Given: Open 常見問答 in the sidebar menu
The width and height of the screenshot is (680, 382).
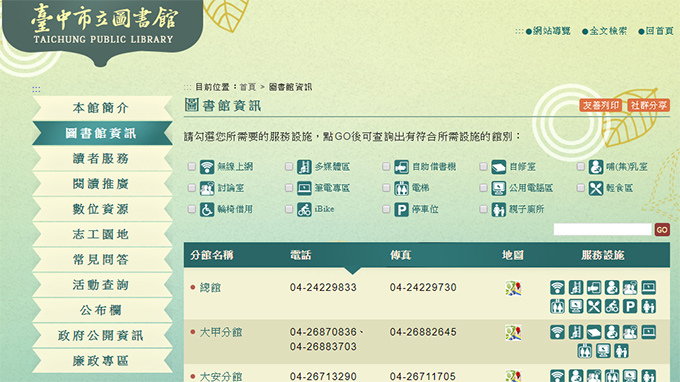Looking at the screenshot, I should click(x=102, y=260).
